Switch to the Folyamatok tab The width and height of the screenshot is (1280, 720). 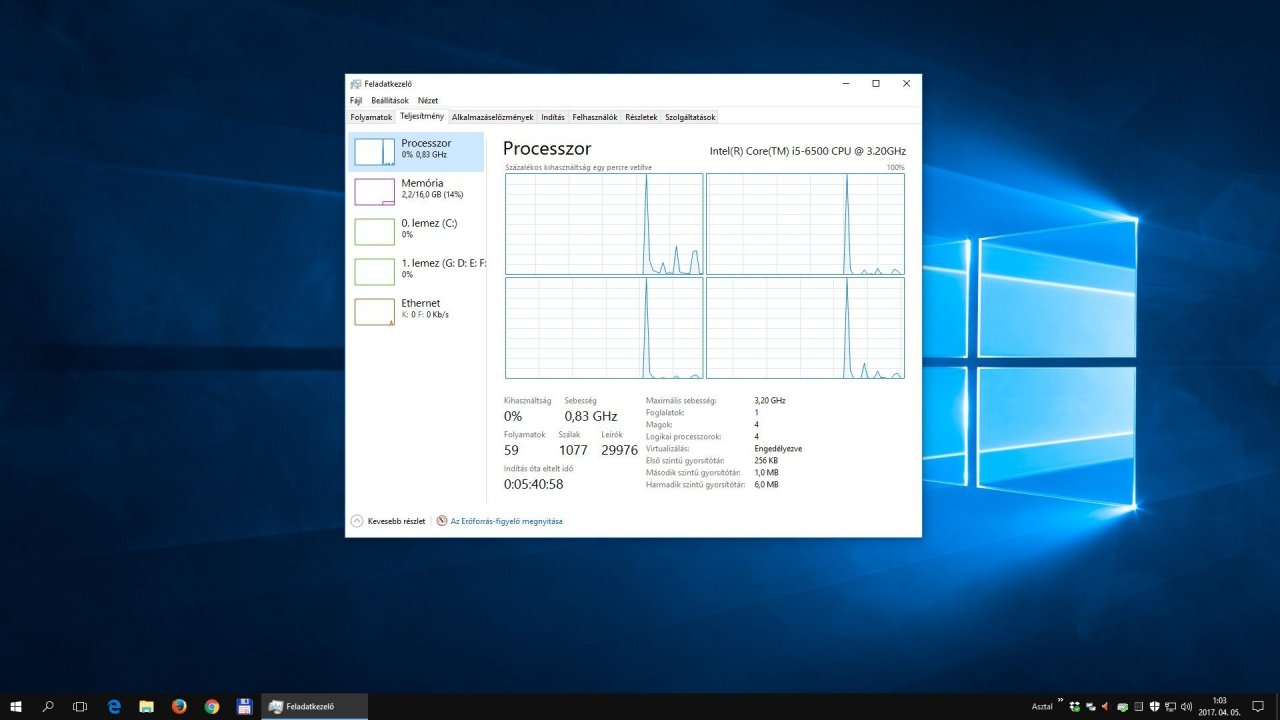coord(371,117)
